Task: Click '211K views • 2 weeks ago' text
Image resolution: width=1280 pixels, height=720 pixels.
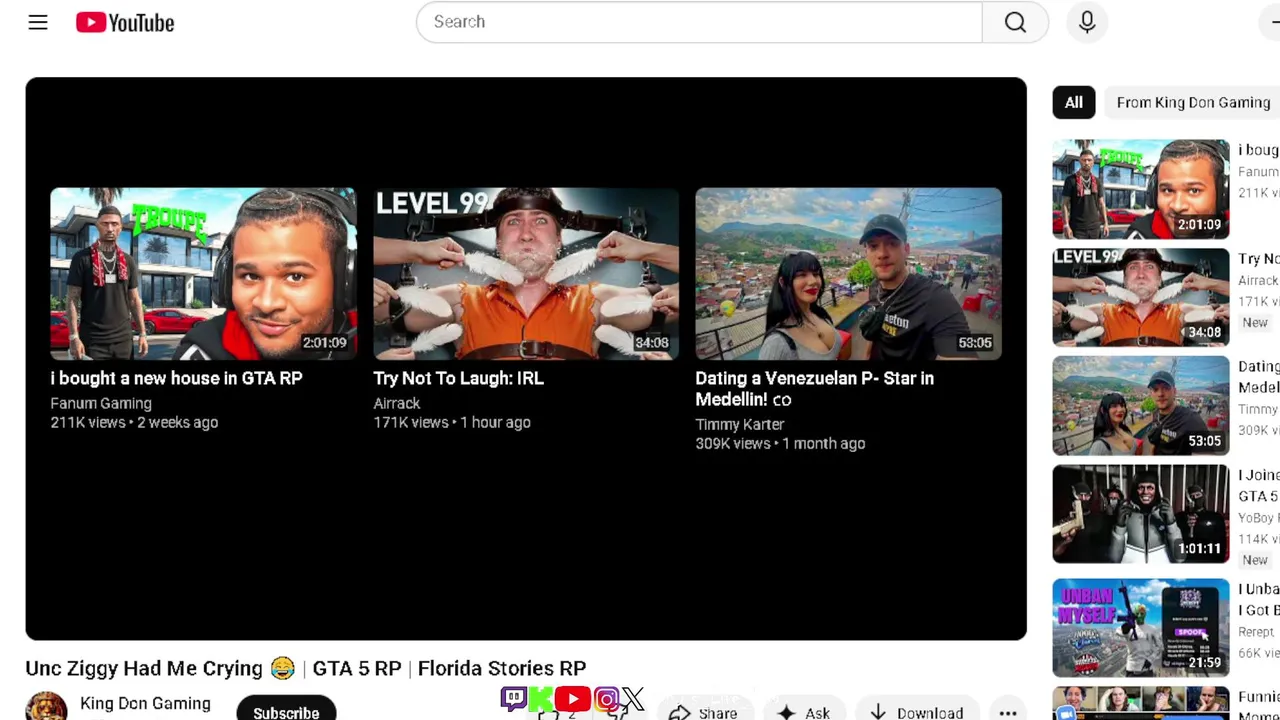Action: point(134,422)
